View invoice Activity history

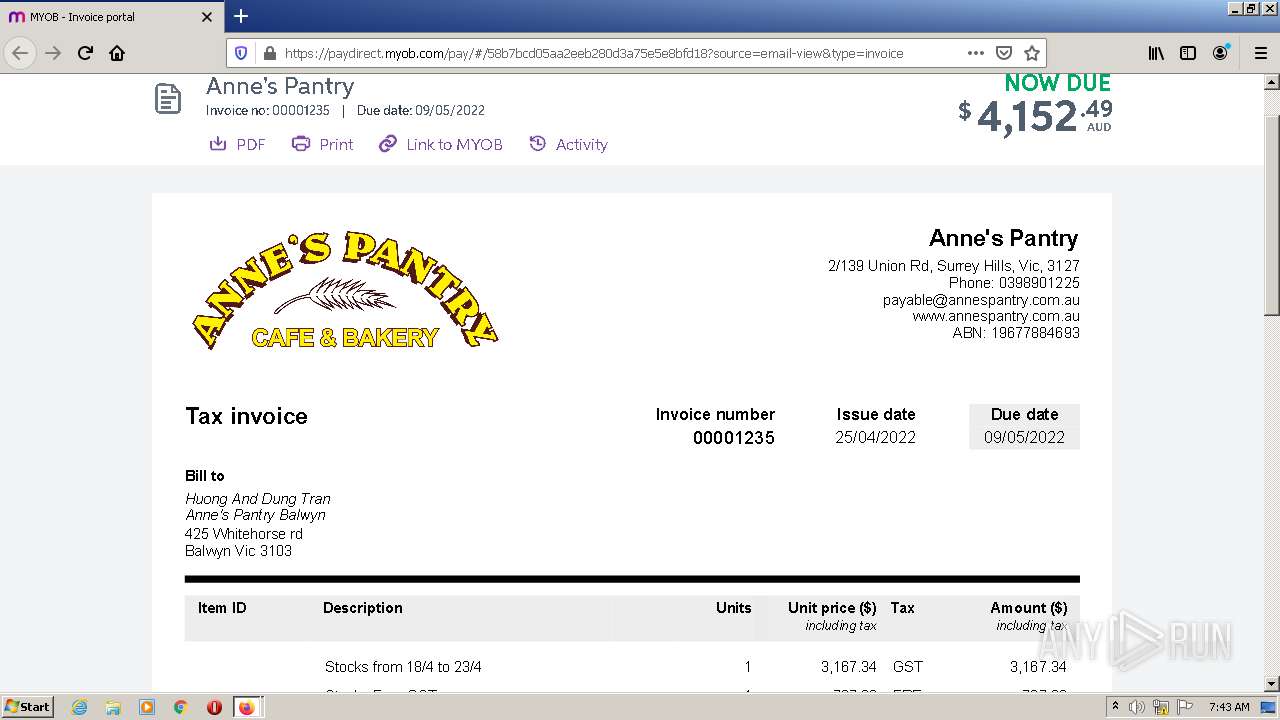coord(568,144)
